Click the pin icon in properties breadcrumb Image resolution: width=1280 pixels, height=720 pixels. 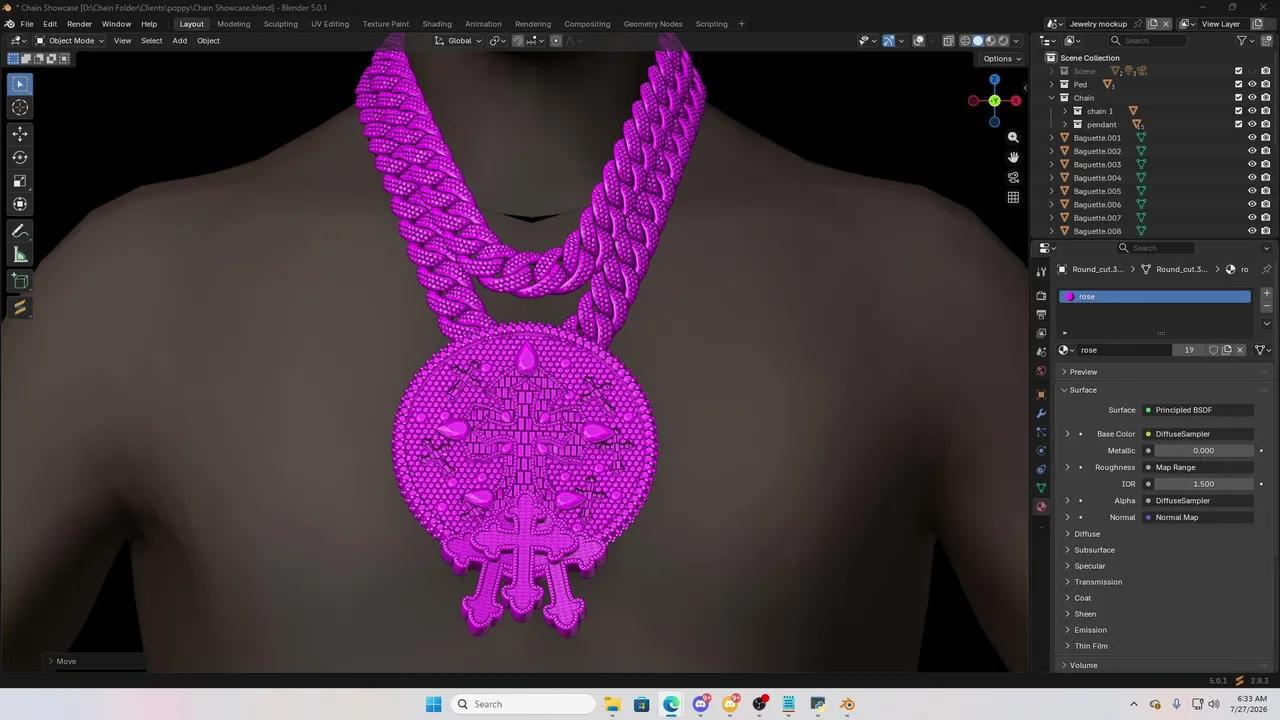tap(1266, 269)
